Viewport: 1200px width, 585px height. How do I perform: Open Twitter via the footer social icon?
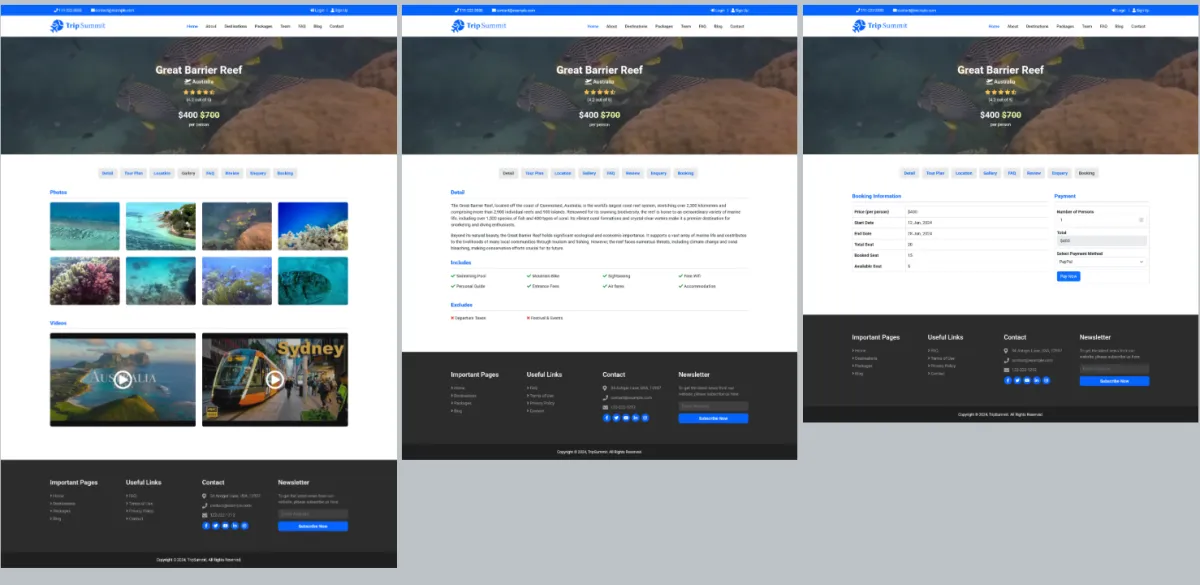click(x=215, y=526)
